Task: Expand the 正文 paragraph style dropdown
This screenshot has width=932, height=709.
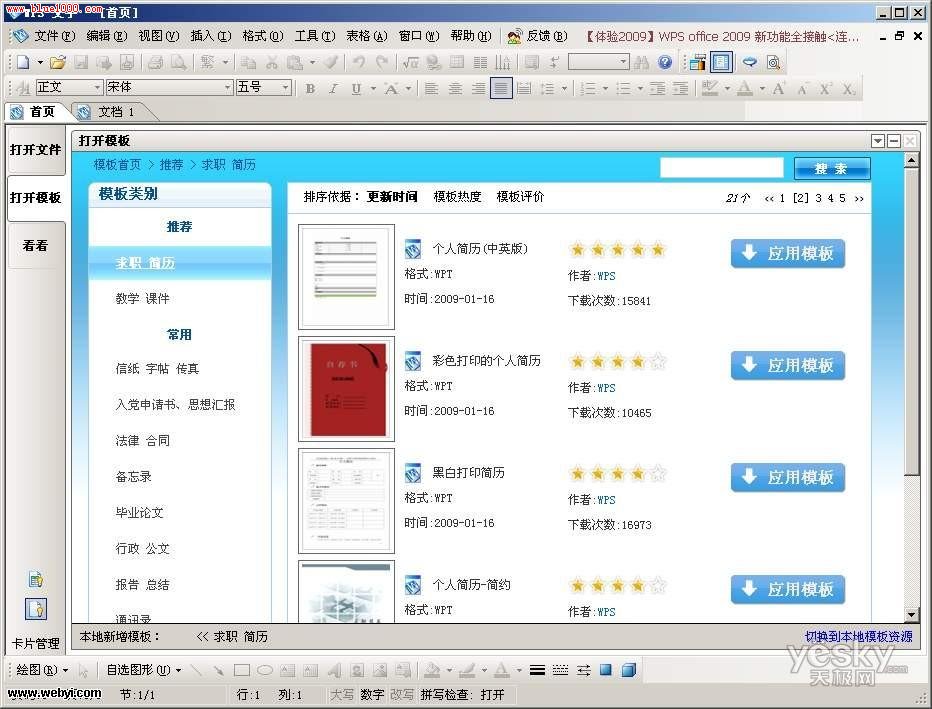Action: 97,88
